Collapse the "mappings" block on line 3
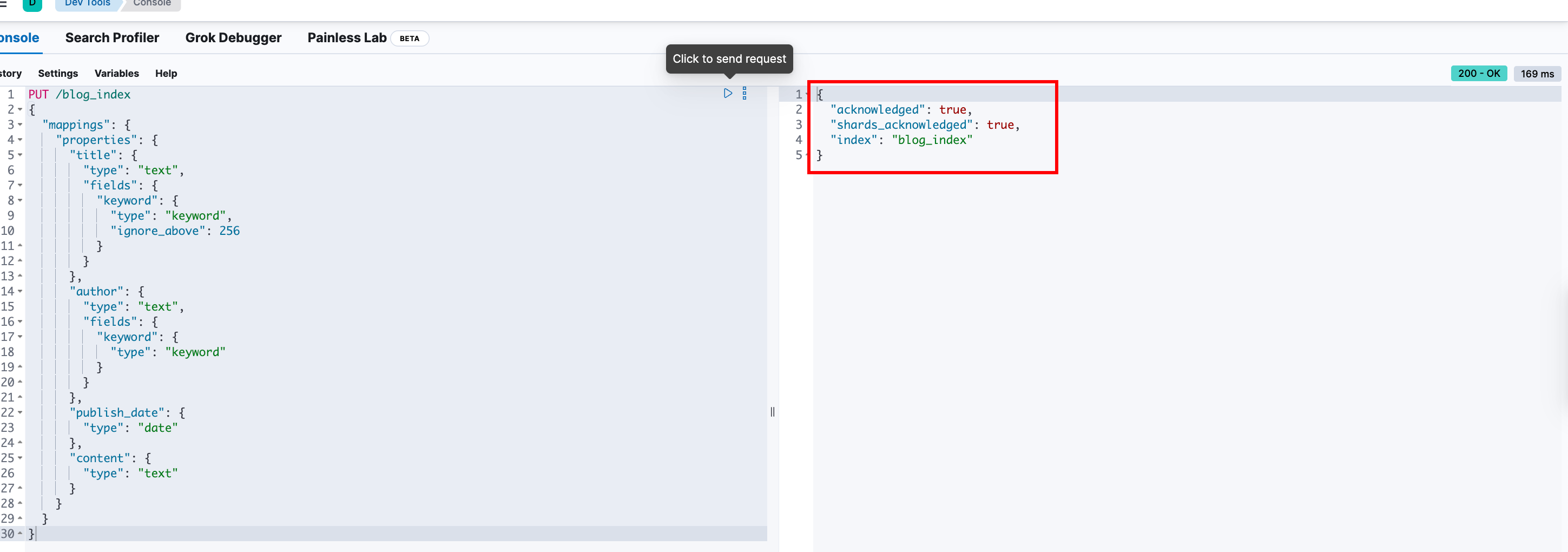 [x=20, y=125]
